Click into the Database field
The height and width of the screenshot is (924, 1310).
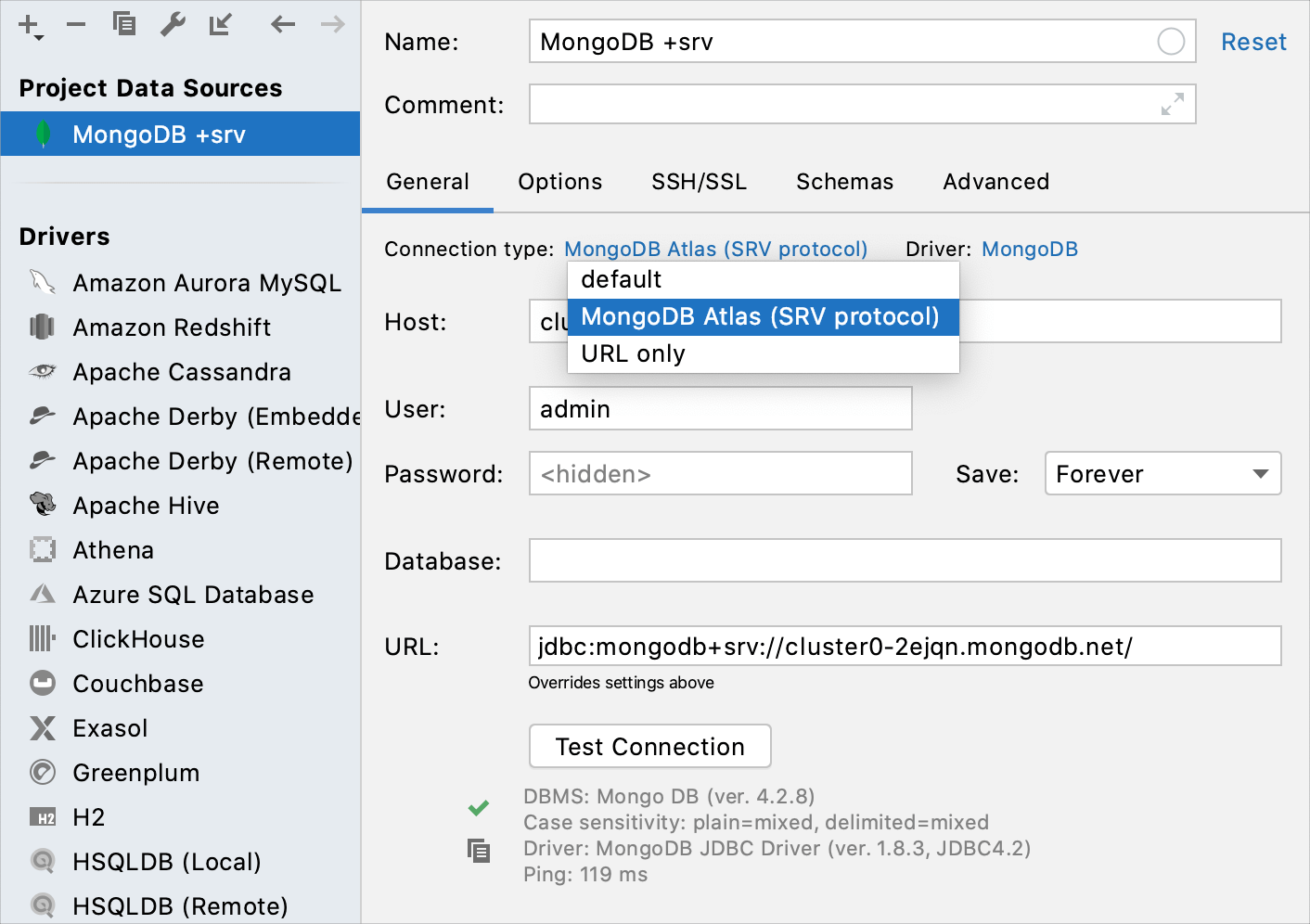[905, 560]
